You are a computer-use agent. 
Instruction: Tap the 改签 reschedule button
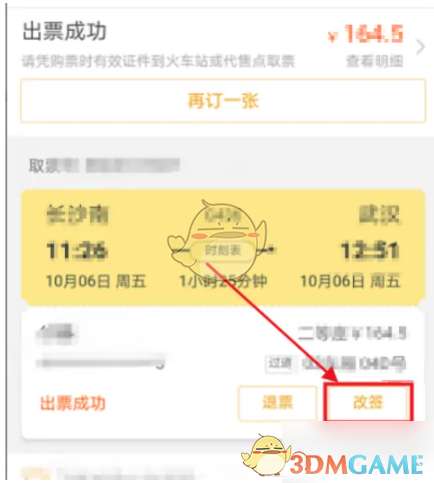[368, 402]
